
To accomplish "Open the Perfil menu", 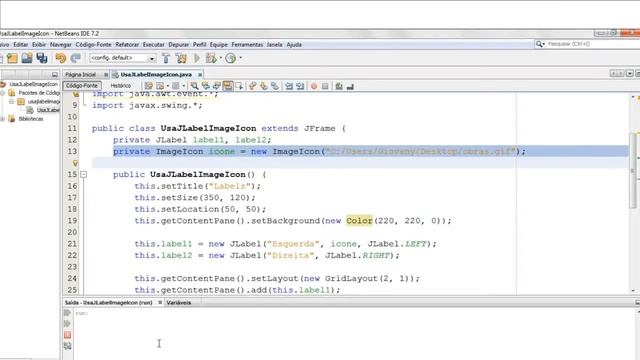I will (x=200, y=44).
